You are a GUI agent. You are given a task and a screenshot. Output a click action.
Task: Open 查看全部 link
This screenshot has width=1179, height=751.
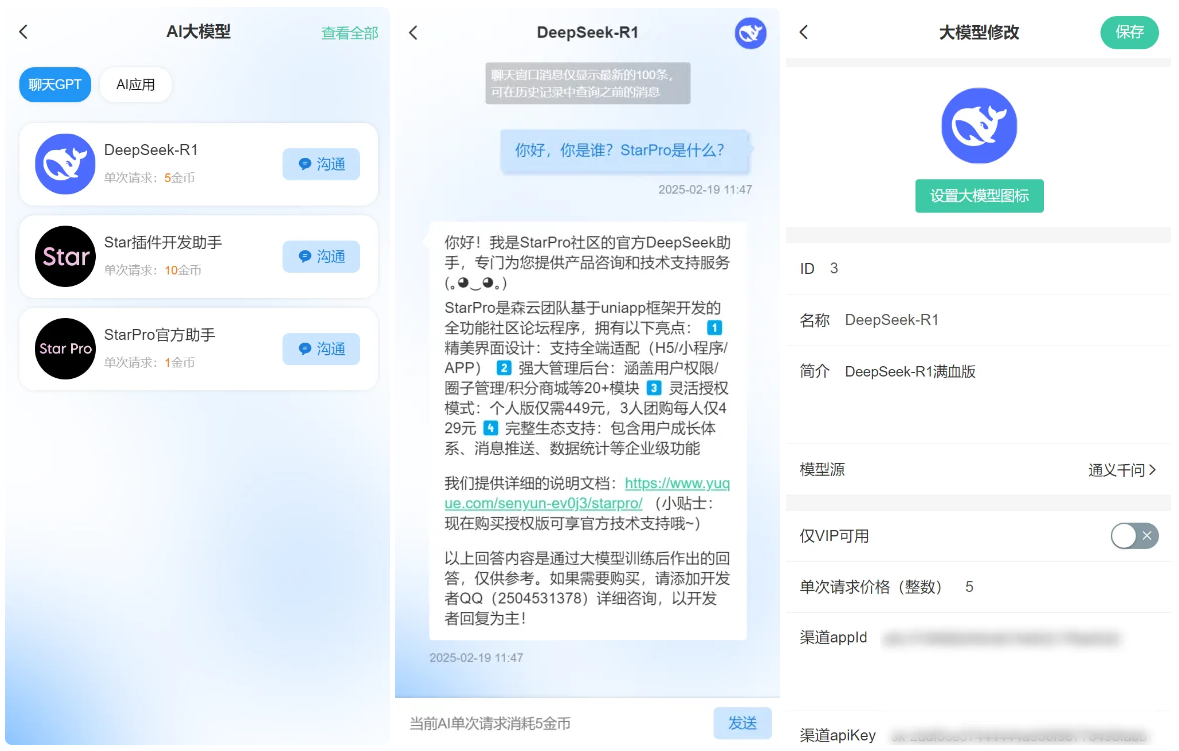[350, 33]
